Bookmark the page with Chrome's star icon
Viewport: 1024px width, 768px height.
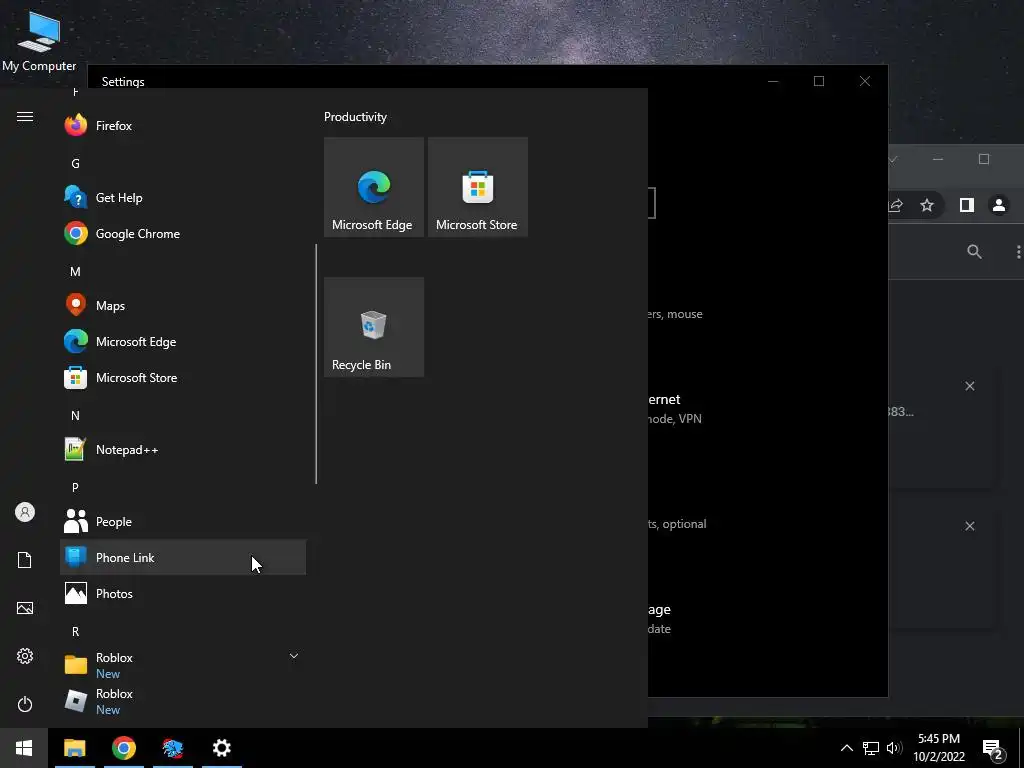[x=927, y=205]
